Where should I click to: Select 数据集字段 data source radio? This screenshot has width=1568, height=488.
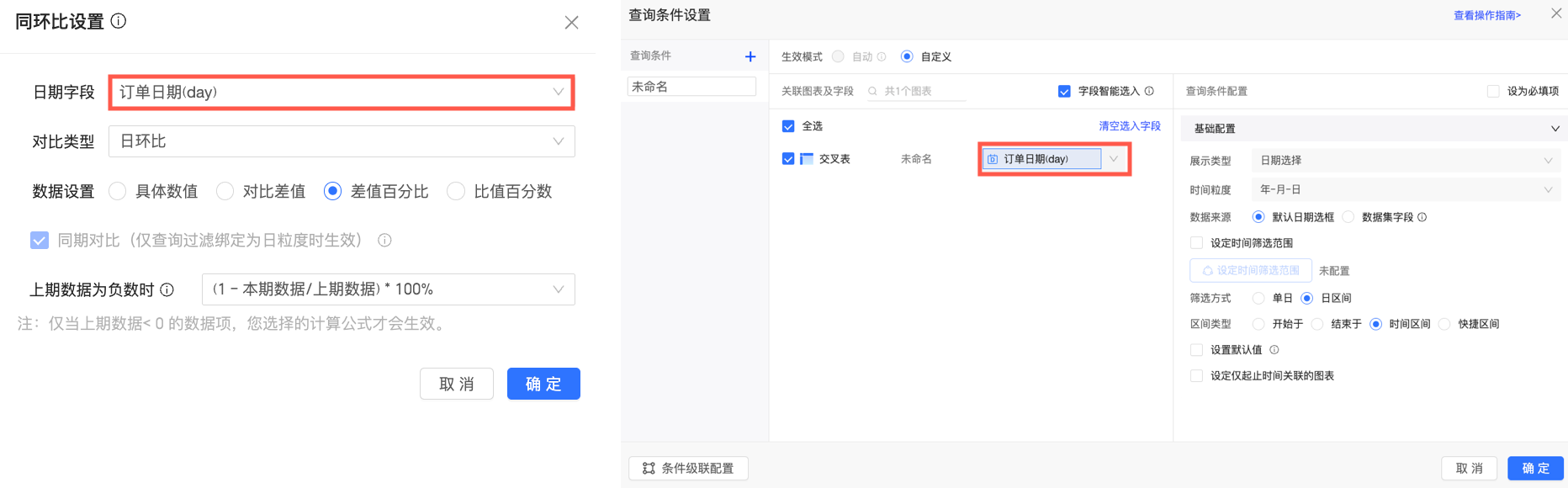(1348, 217)
